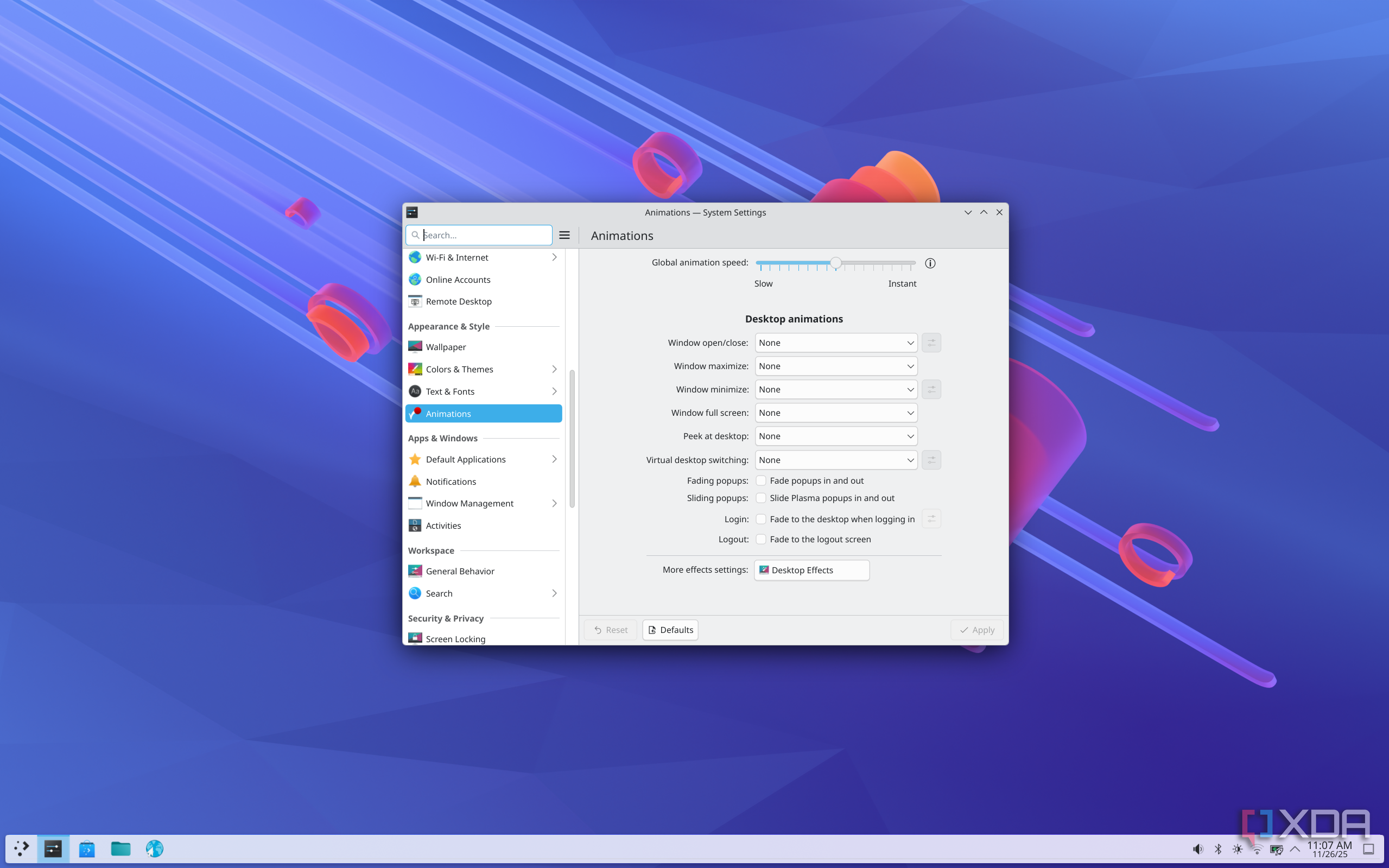Select Wallpaper in the sidebar
The width and height of the screenshot is (1389, 868).
pos(446,347)
